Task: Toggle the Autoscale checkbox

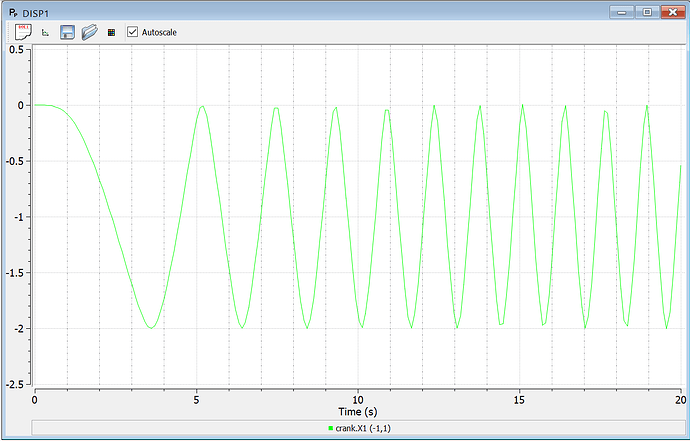Action: click(132, 32)
